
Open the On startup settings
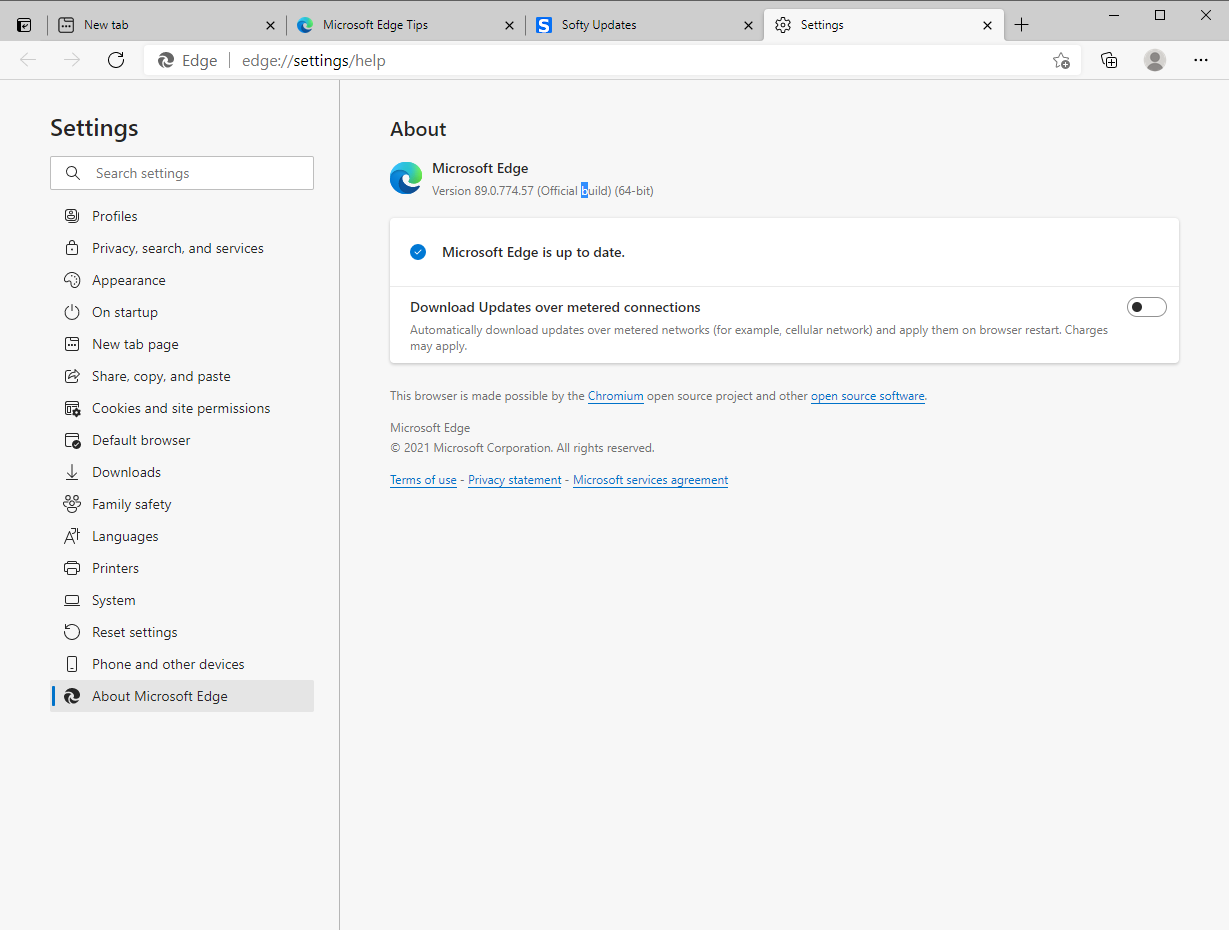(182, 312)
